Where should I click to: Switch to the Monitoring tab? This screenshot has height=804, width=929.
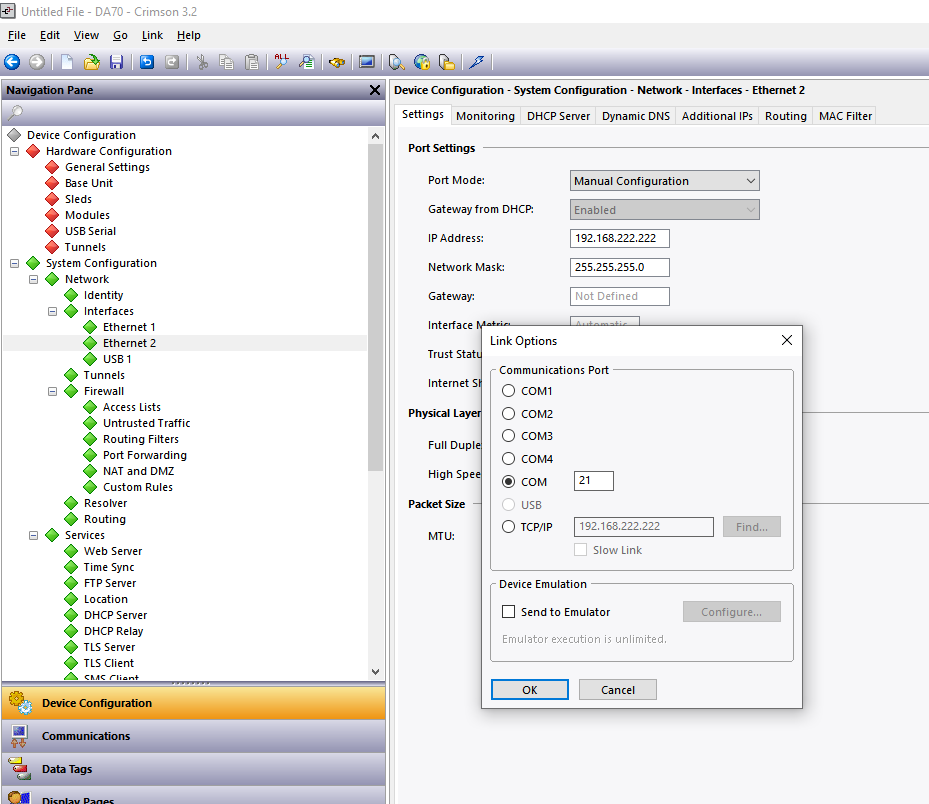click(x=485, y=116)
